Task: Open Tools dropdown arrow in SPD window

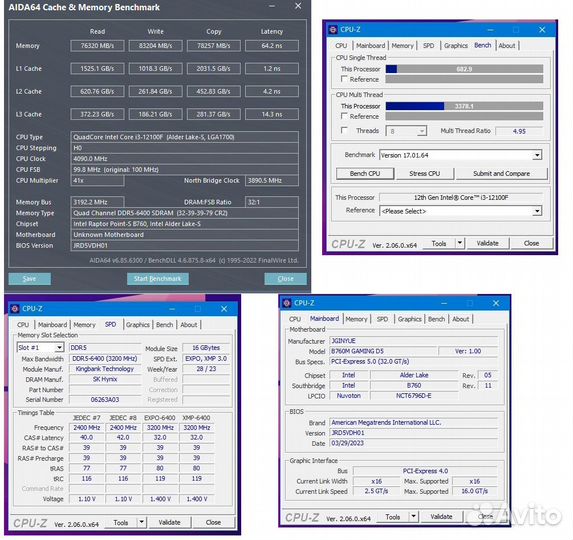Action: point(142,522)
